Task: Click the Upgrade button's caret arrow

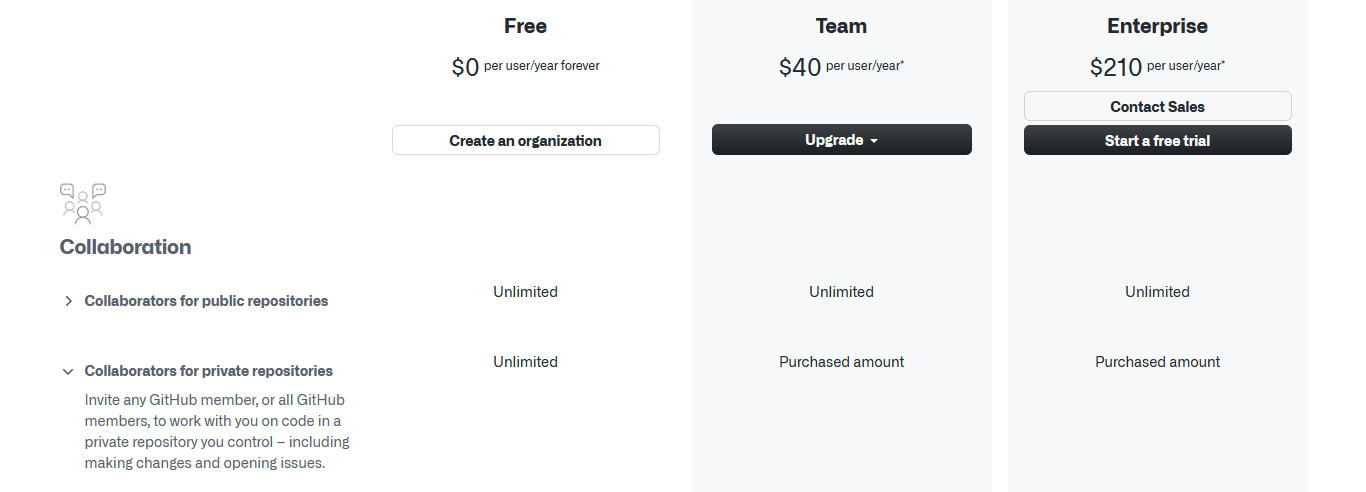Action: (874, 141)
